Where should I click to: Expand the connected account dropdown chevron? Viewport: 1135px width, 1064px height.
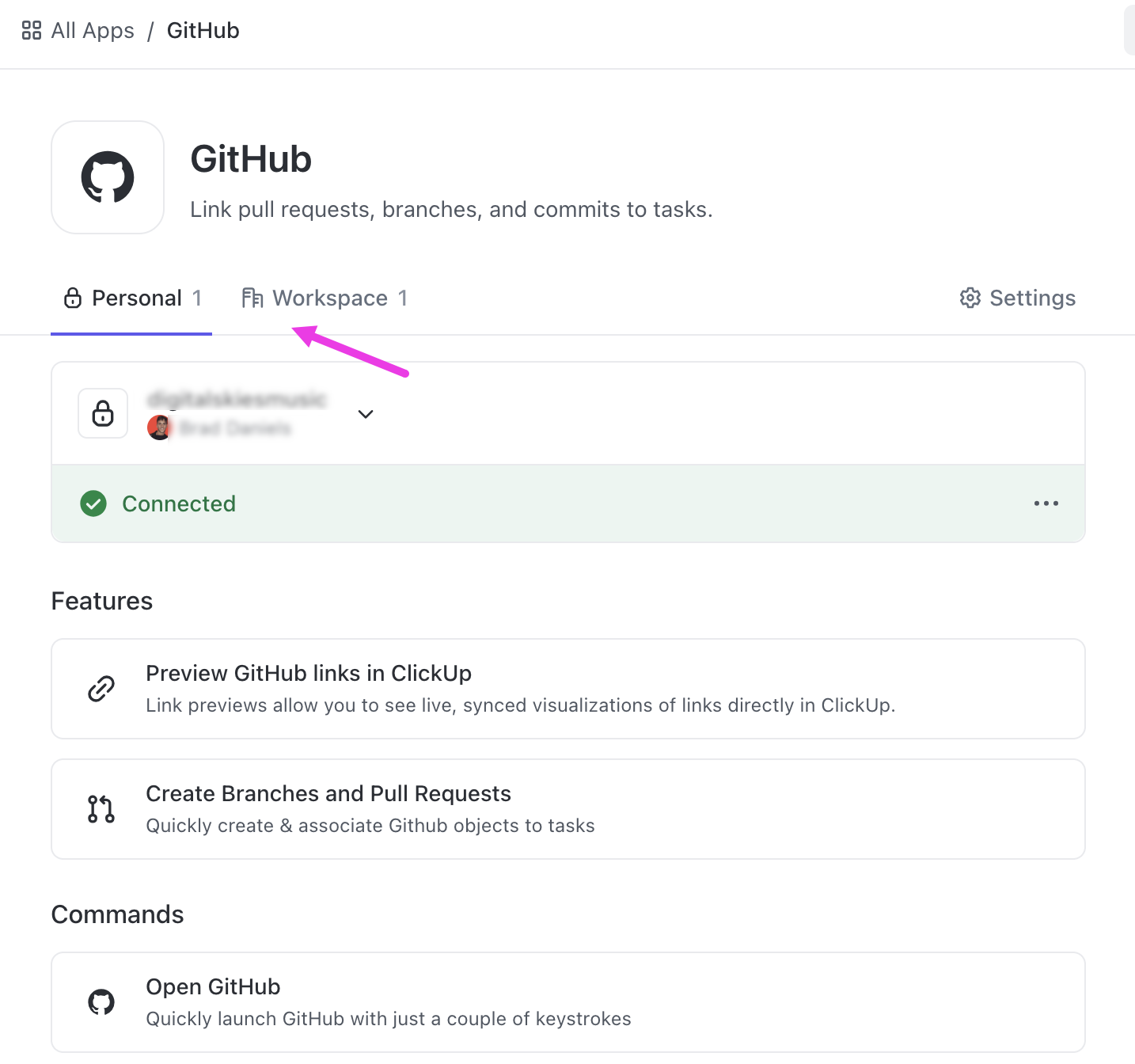click(x=365, y=413)
